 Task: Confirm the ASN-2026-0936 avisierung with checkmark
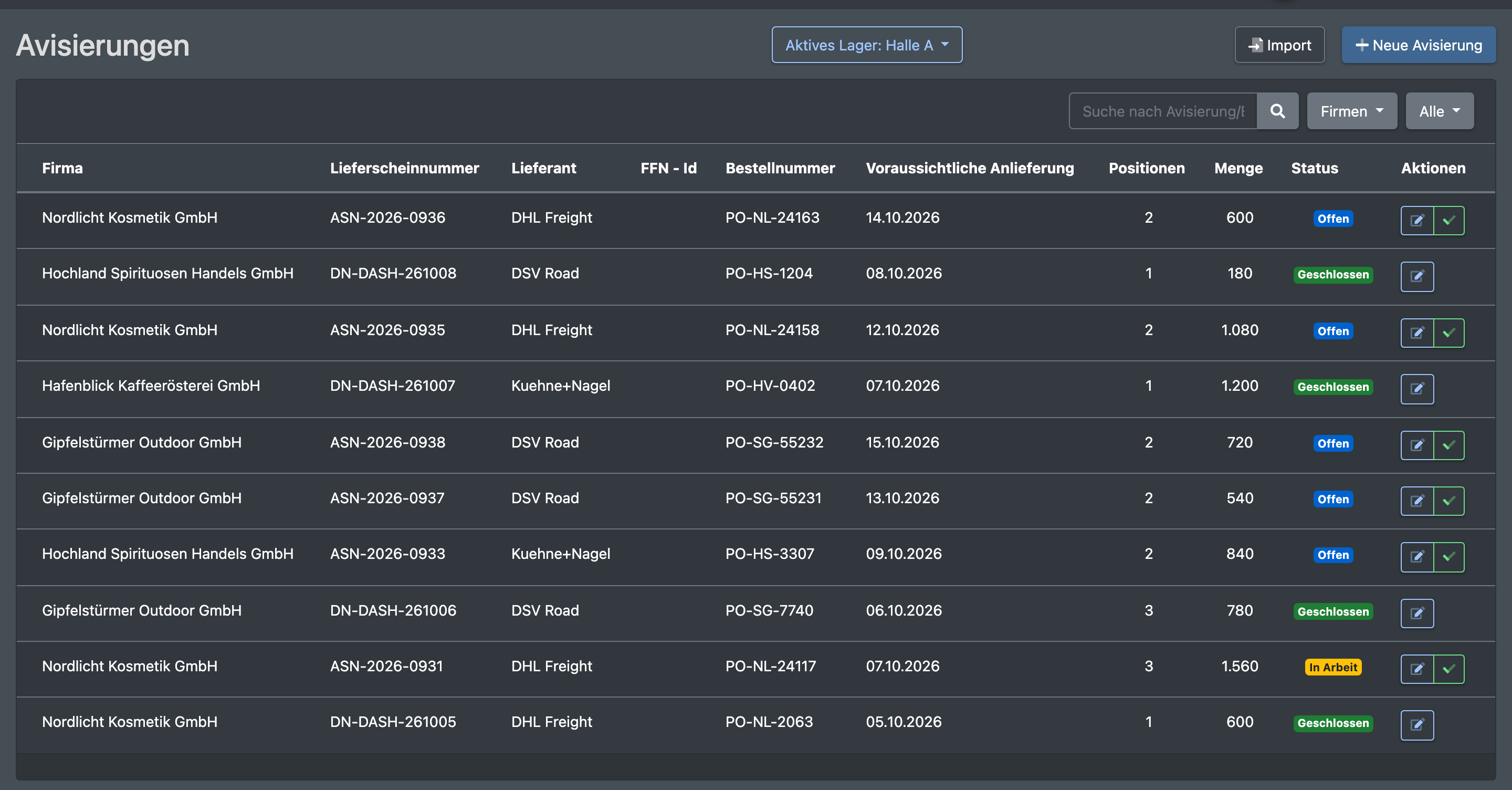tap(1448, 220)
